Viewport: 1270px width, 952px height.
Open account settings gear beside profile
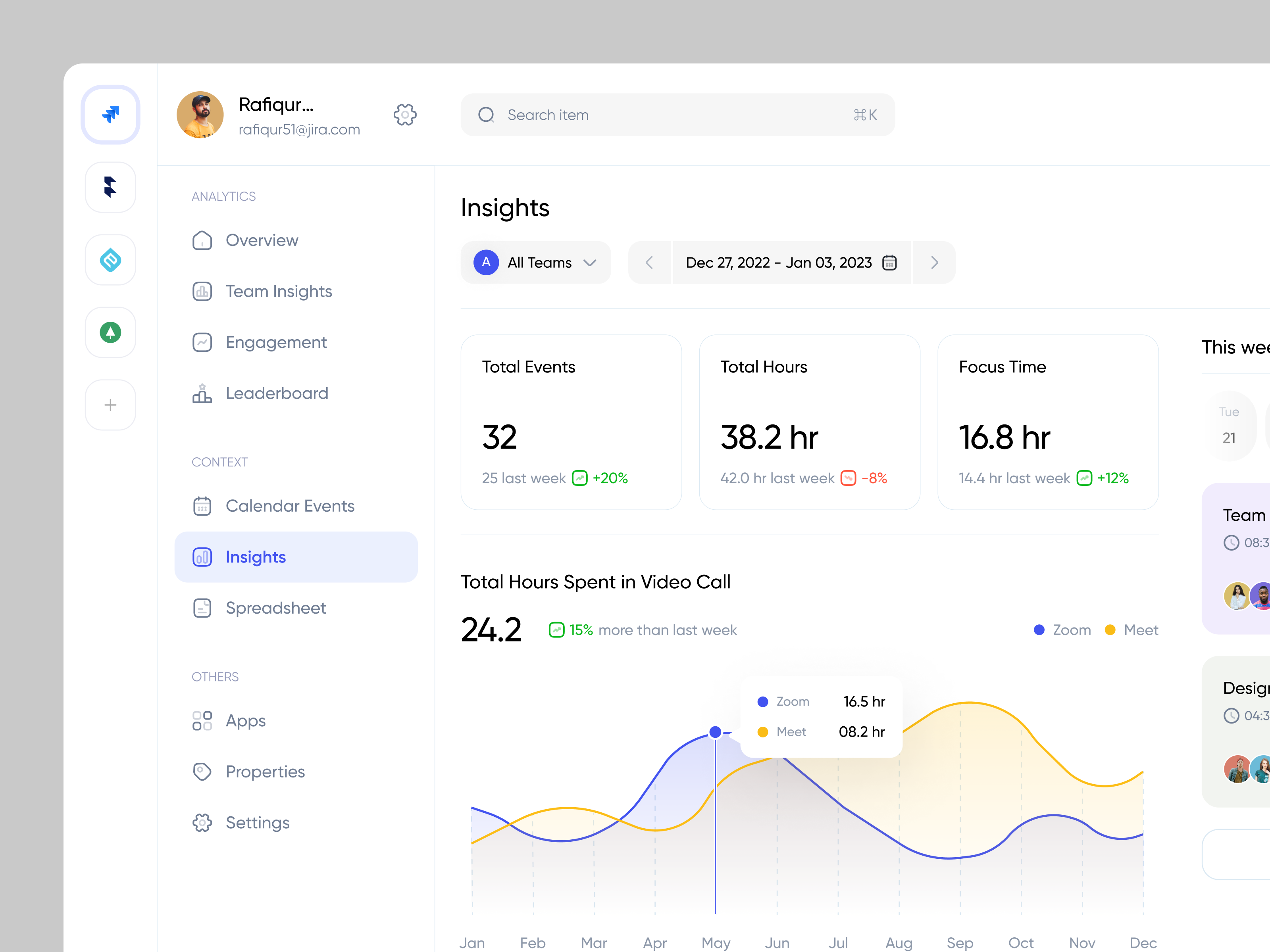coord(405,114)
